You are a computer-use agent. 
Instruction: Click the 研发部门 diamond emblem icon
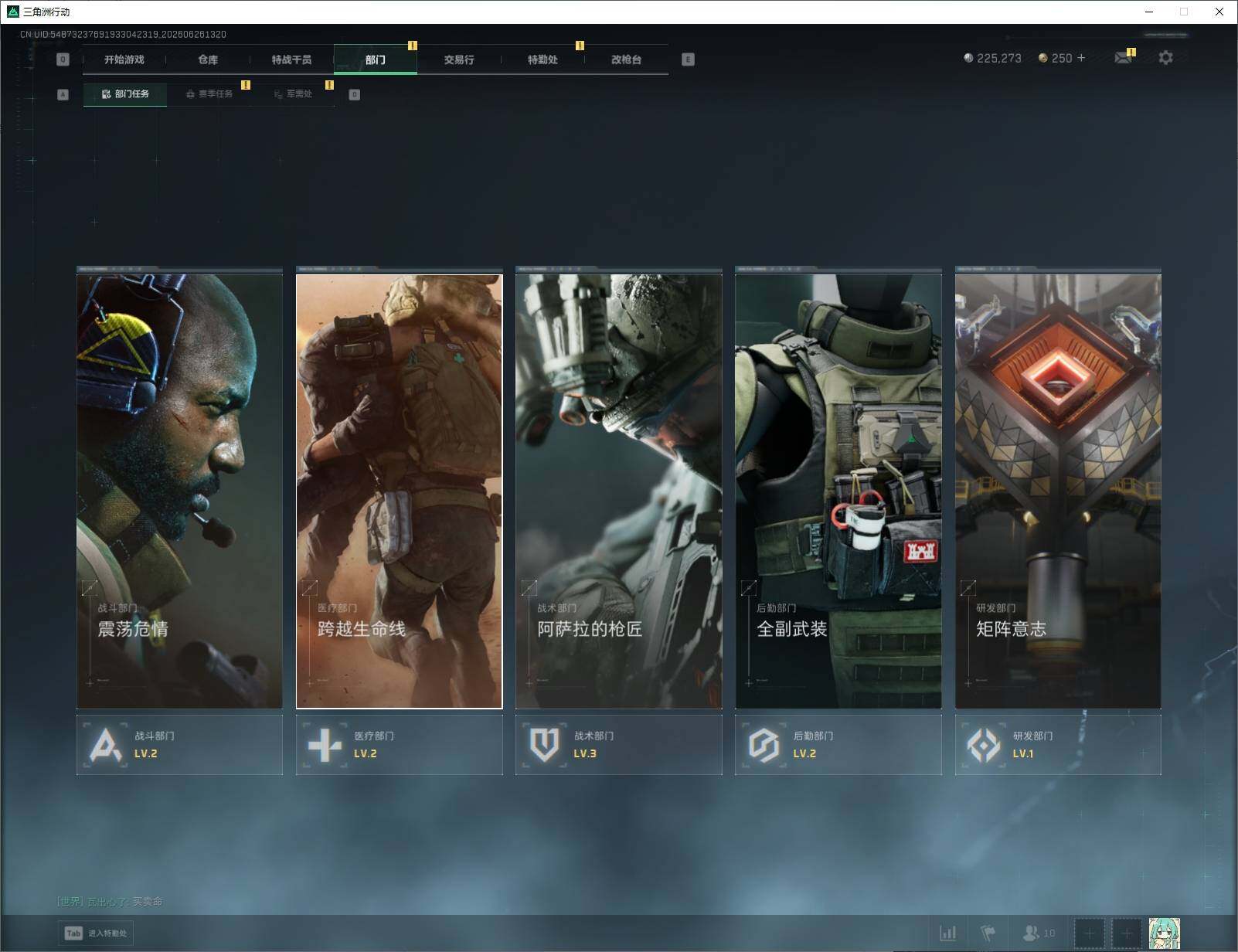coord(984,745)
